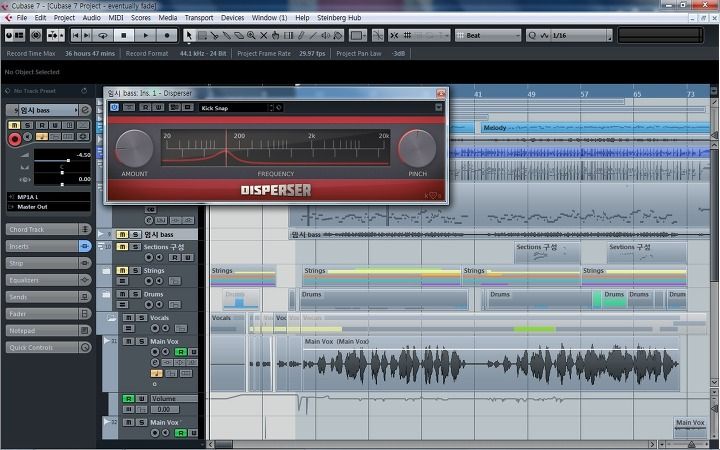Click the Record transport button

(x=167, y=35)
